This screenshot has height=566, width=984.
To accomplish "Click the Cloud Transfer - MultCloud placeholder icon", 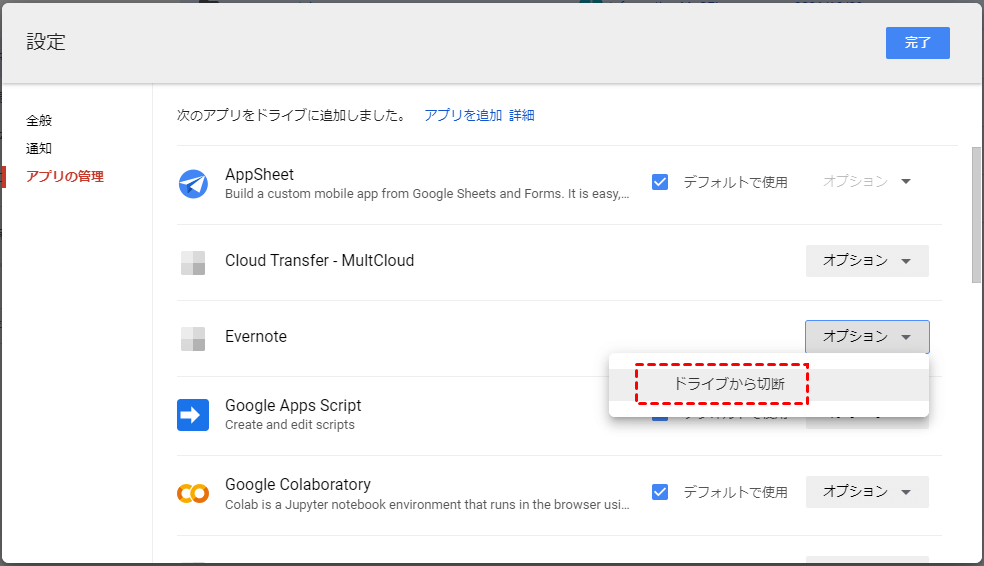I will tap(193, 263).
